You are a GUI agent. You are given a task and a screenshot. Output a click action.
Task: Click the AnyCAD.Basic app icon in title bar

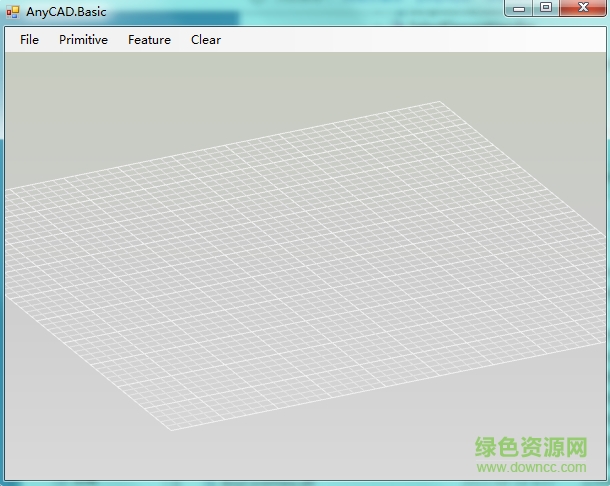click(x=12, y=11)
